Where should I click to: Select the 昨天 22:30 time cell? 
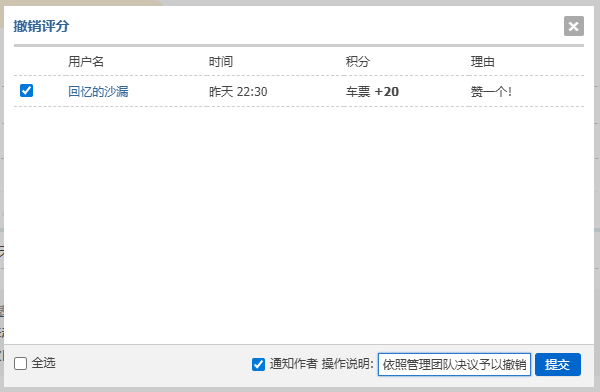point(238,92)
